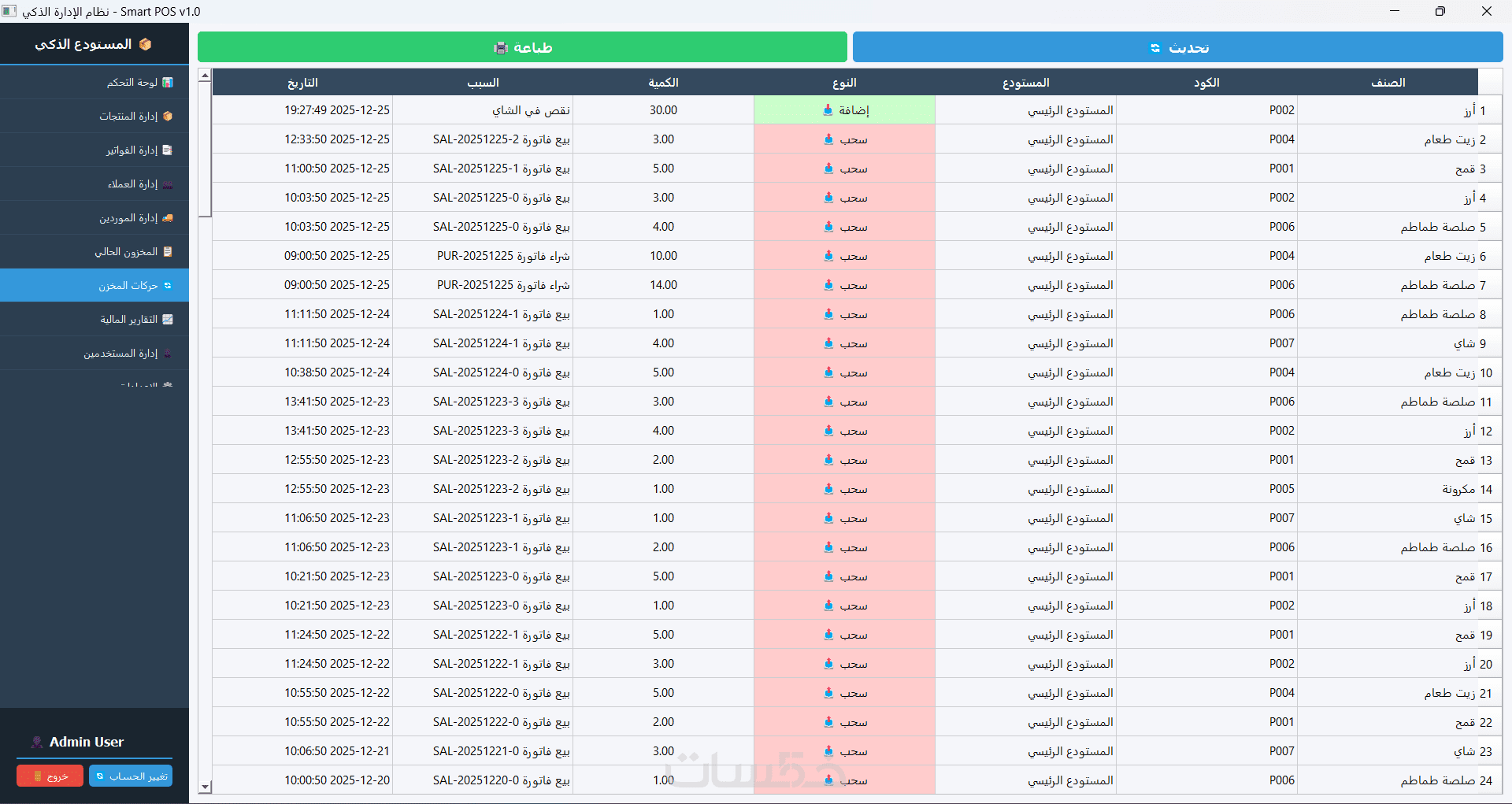Click the red خروج logout button
The width and height of the screenshot is (1512, 804).
[x=50, y=776]
